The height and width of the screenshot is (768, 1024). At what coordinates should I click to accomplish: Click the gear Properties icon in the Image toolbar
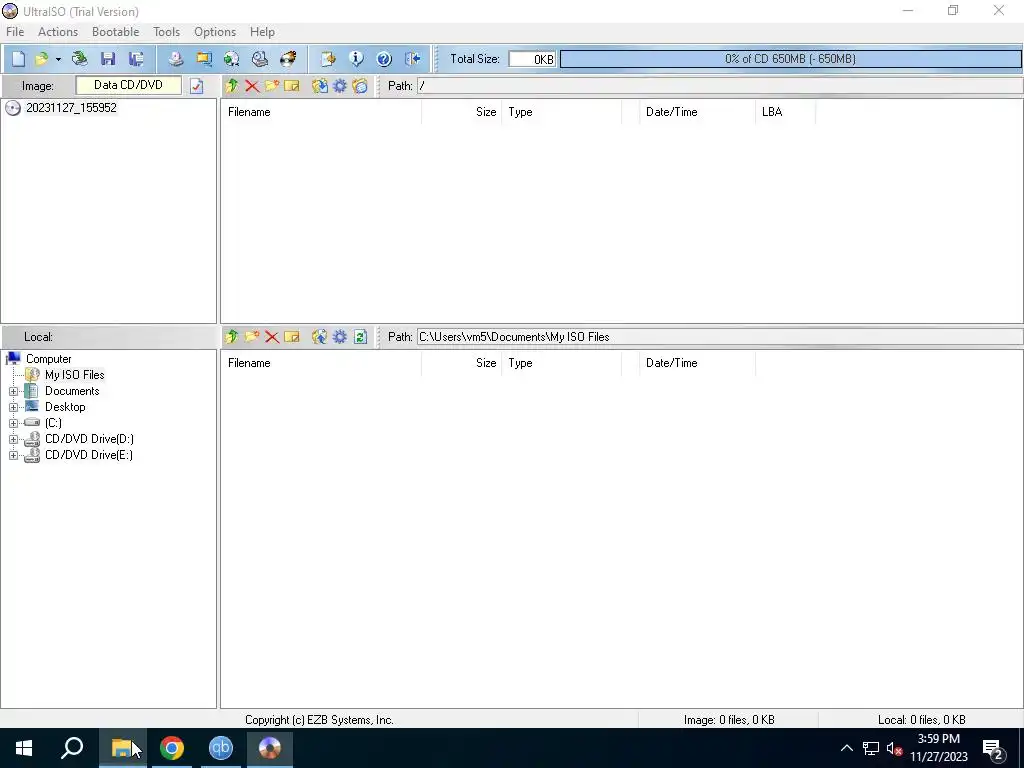(x=340, y=86)
